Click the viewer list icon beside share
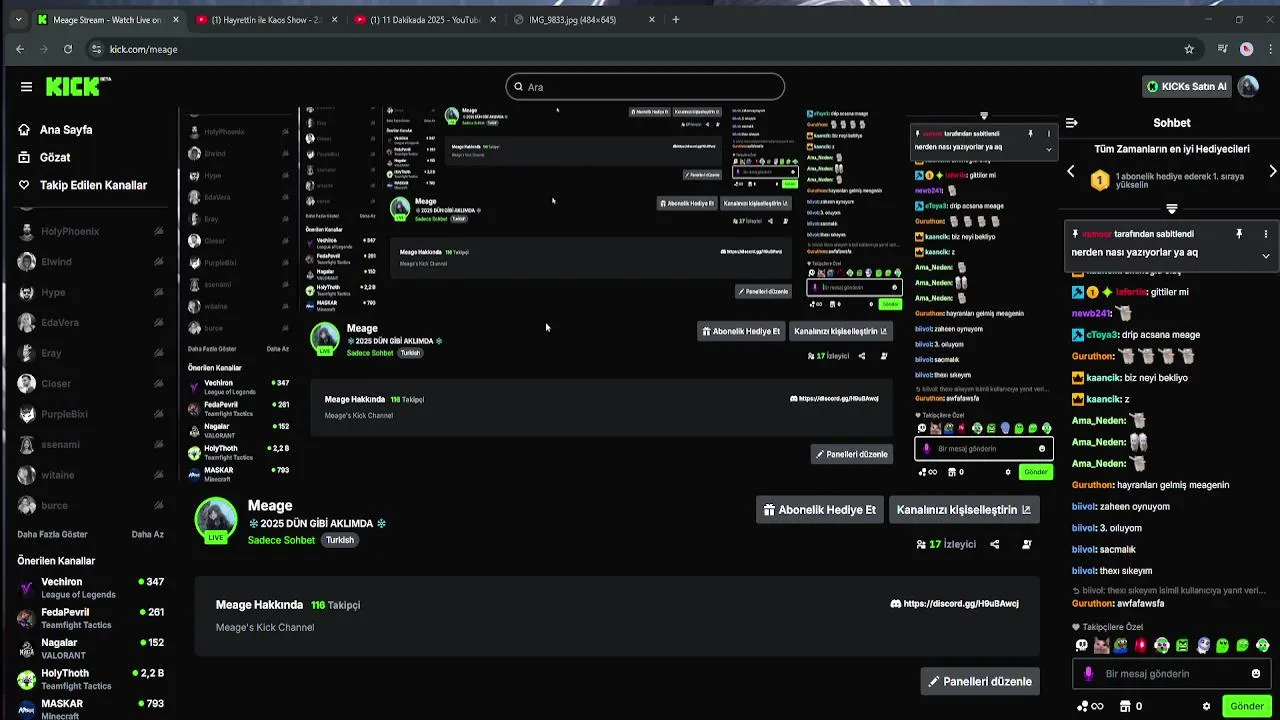This screenshot has width=1280, height=720. [x=1026, y=545]
